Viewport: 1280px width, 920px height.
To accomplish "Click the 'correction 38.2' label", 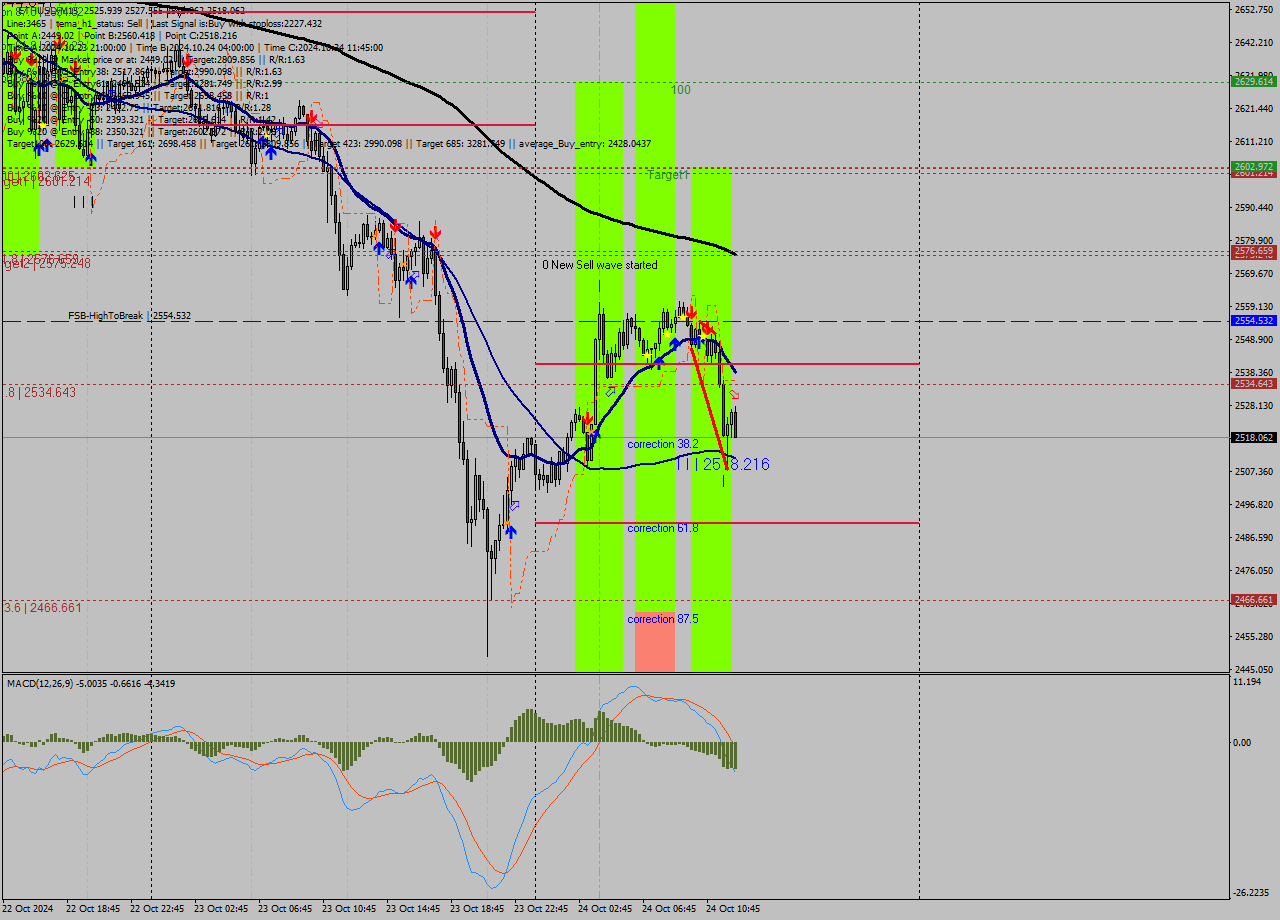I will coord(663,443).
